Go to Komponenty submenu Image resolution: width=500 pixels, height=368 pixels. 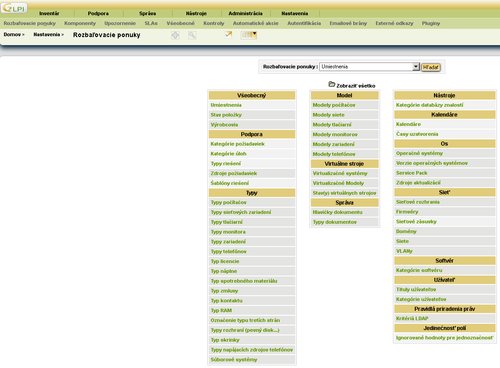coord(80,23)
